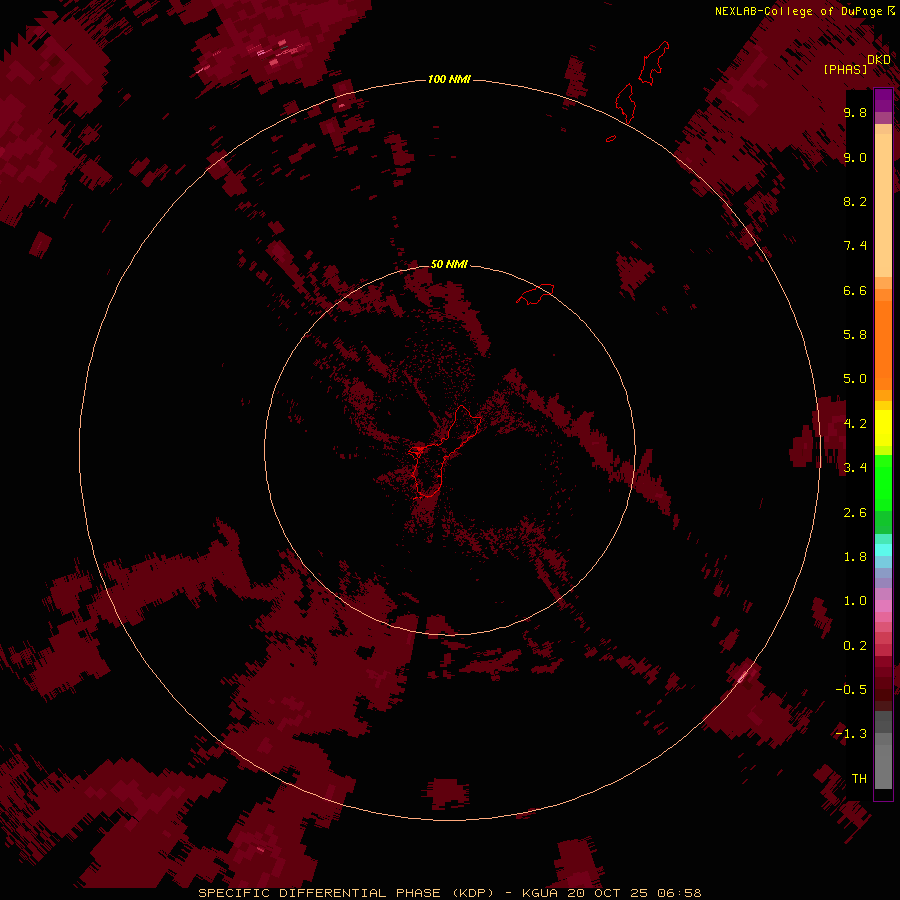Click the -0.5 scale value
Viewport: 900px width, 900px height.
(x=851, y=690)
